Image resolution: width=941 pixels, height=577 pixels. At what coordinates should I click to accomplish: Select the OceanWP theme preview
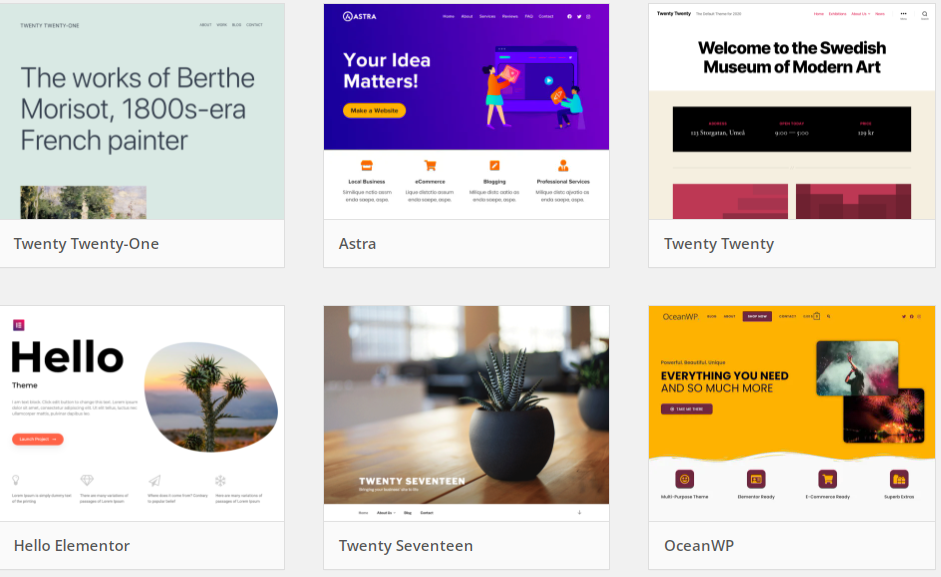pos(792,414)
